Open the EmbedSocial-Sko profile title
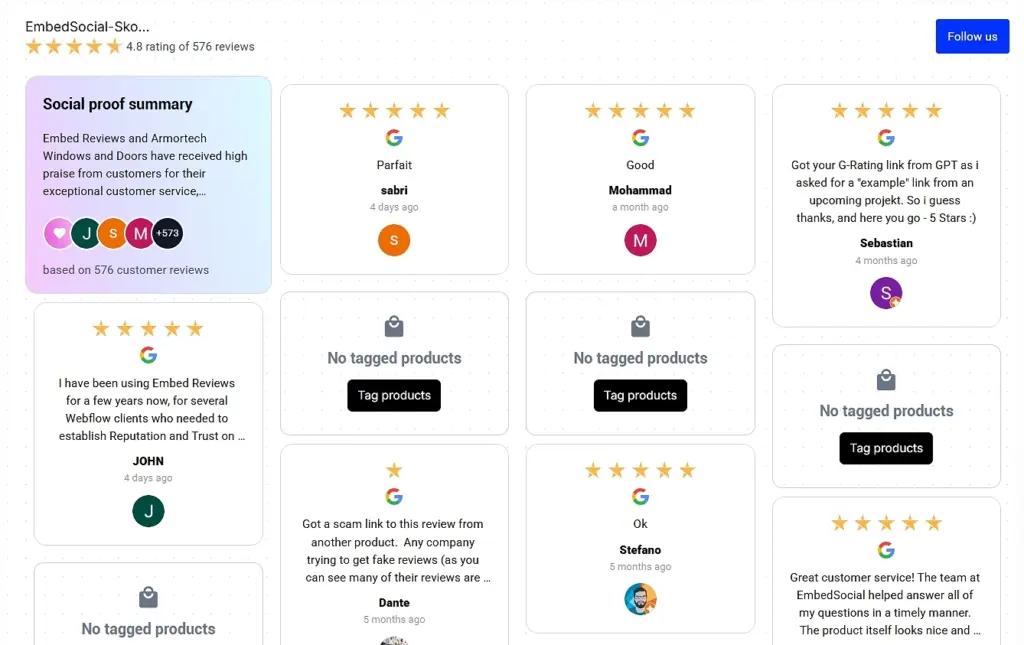The width and height of the screenshot is (1024, 645). click(x=88, y=26)
